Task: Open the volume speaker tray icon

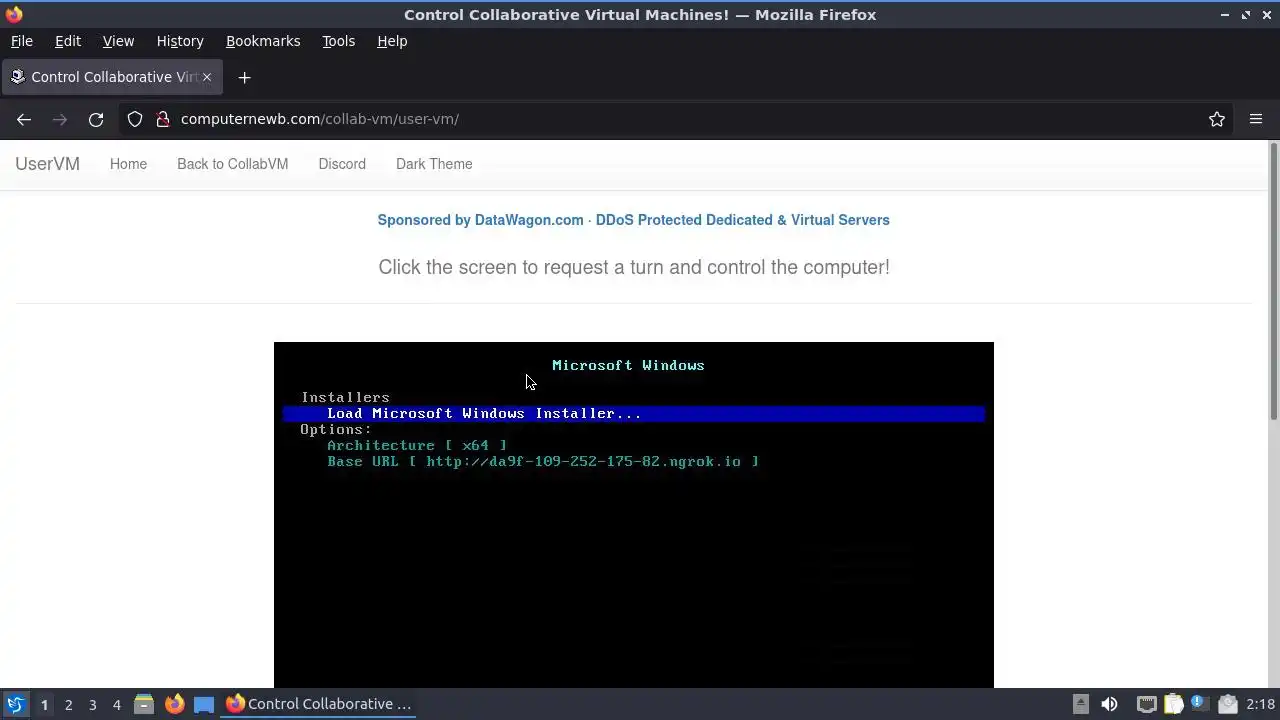Action: pyautogui.click(x=1109, y=704)
